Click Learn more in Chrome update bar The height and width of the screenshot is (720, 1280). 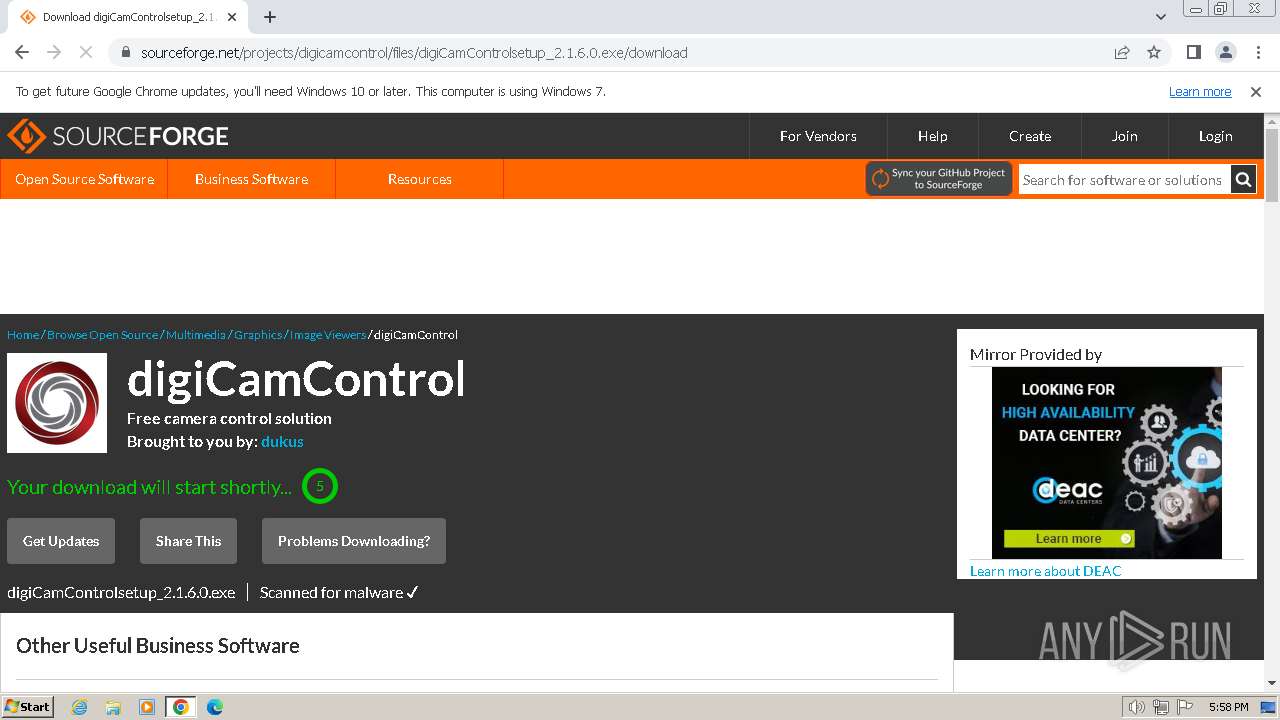click(x=1200, y=91)
